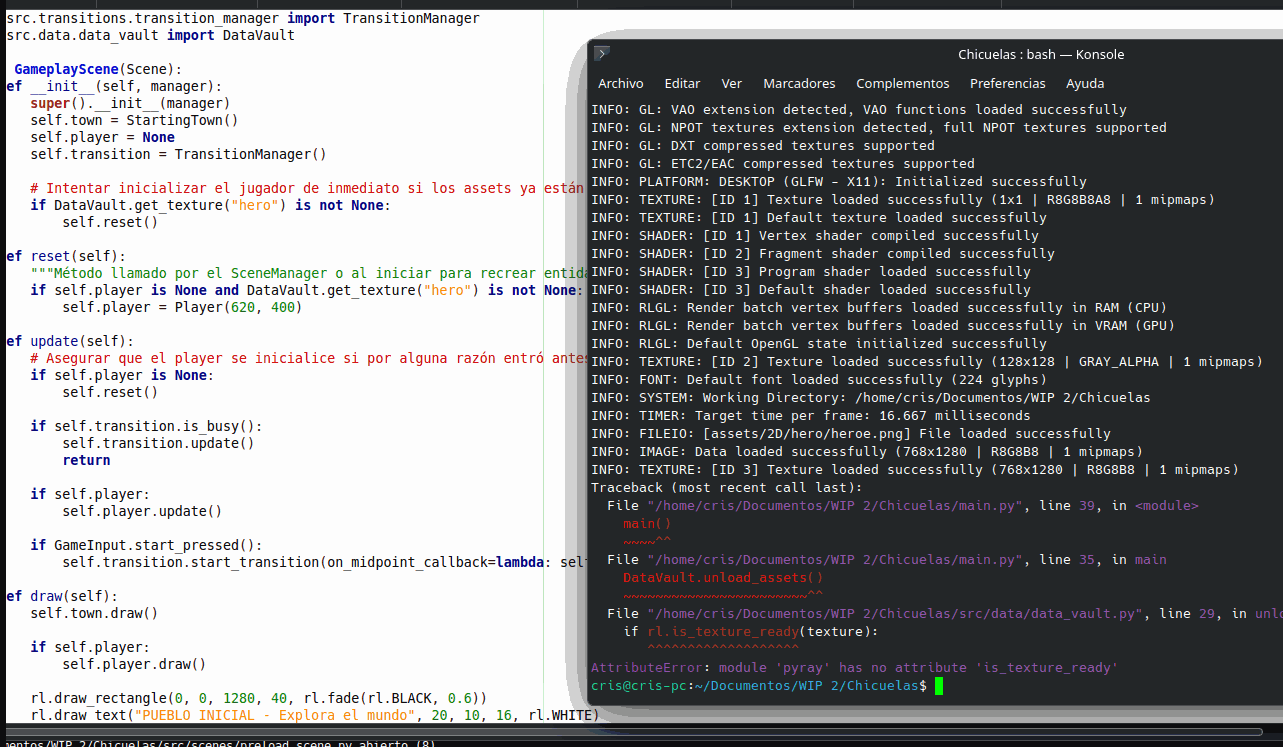Click the 'self.town = StartingTown()' line

tap(134, 120)
